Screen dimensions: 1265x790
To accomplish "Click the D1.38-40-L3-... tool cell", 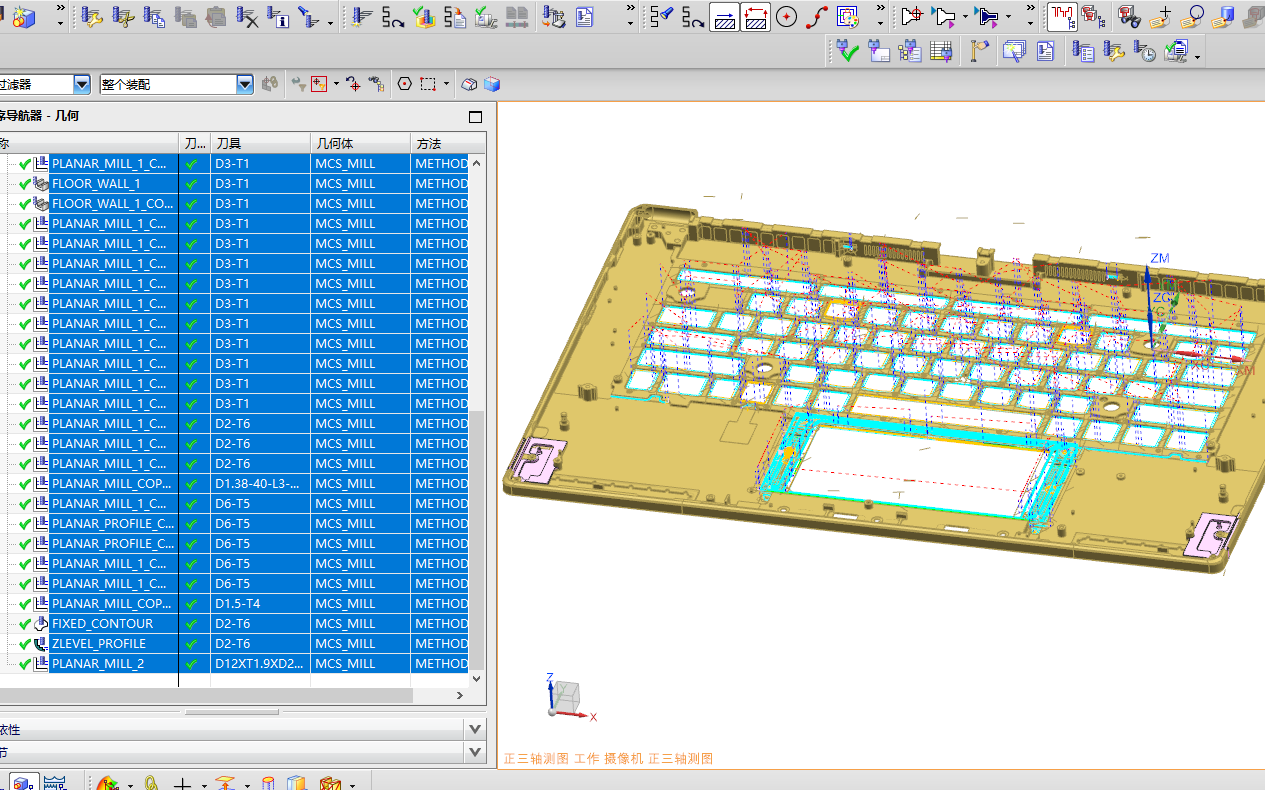I will pos(260,483).
